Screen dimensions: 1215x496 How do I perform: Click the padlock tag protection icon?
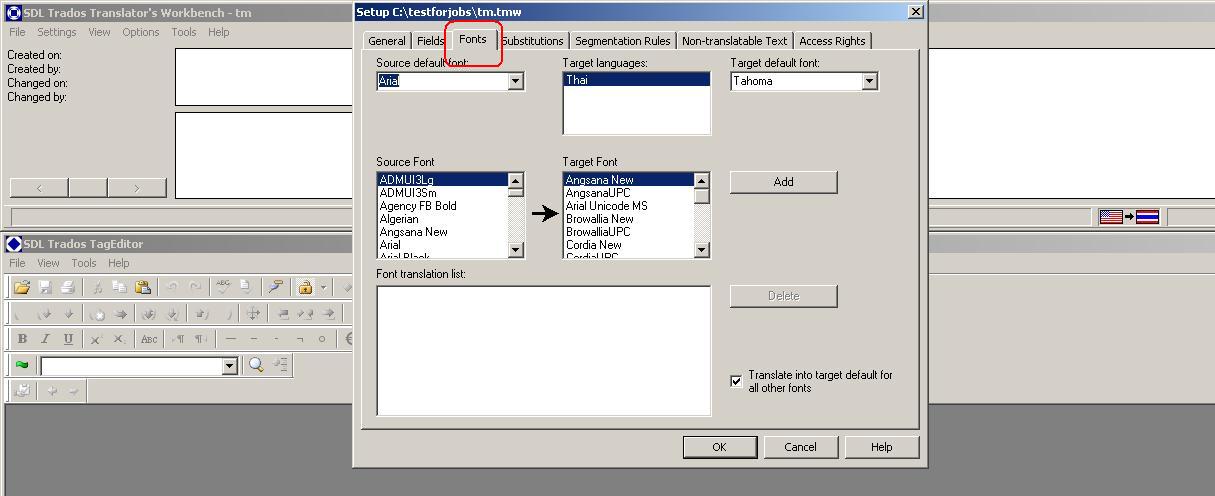tap(306, 287)
